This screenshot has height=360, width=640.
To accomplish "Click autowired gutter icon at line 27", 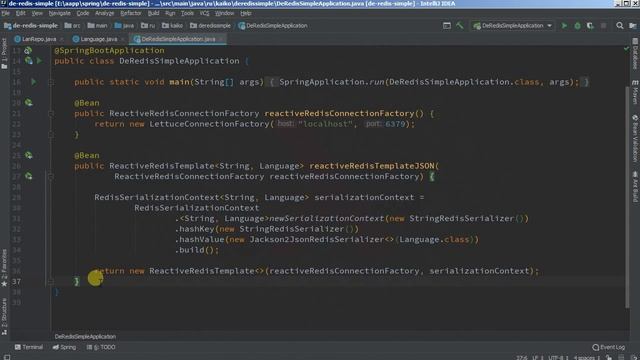I will click(x=29, y=176).
